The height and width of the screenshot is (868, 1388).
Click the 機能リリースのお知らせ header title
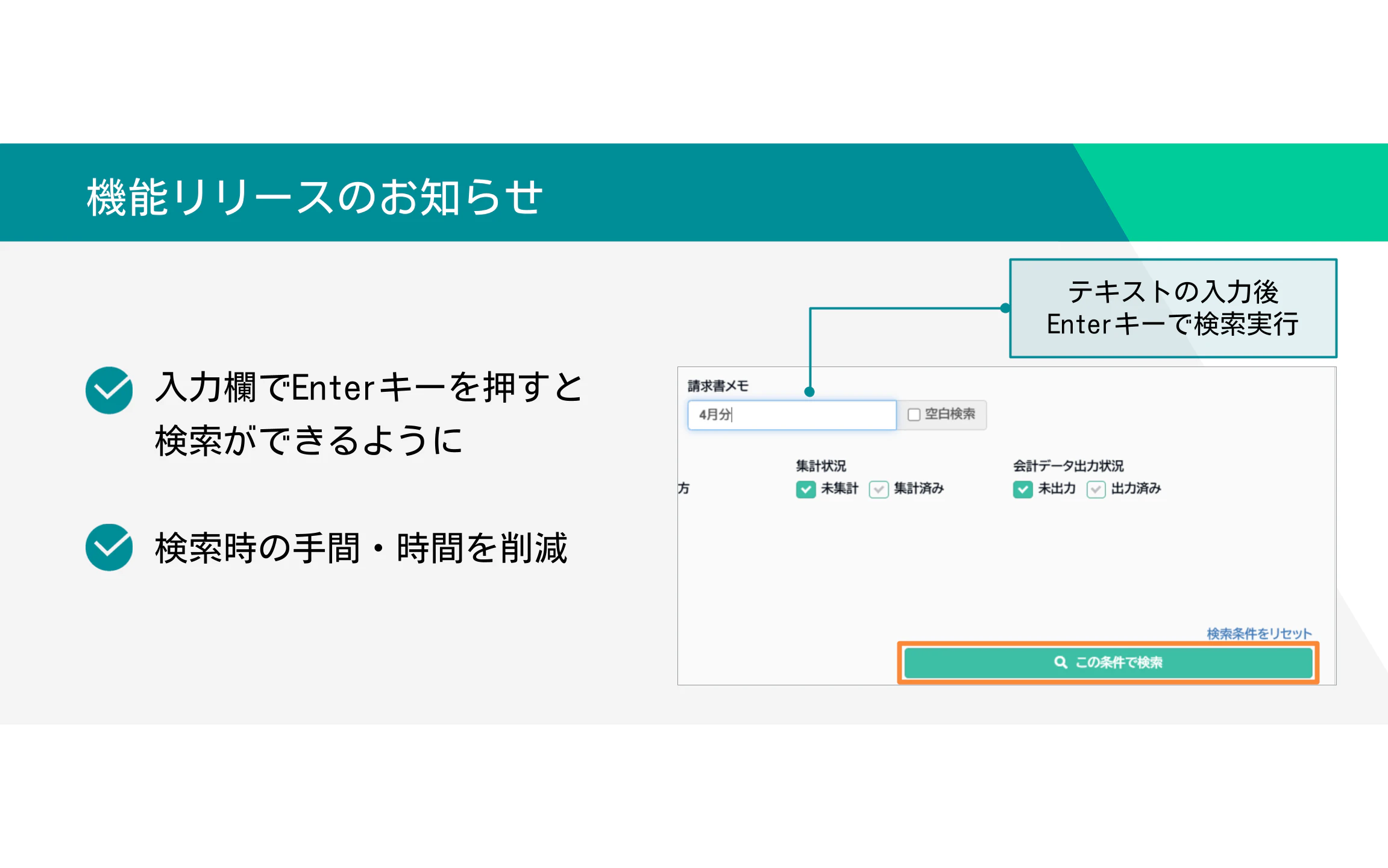(315, 197)
